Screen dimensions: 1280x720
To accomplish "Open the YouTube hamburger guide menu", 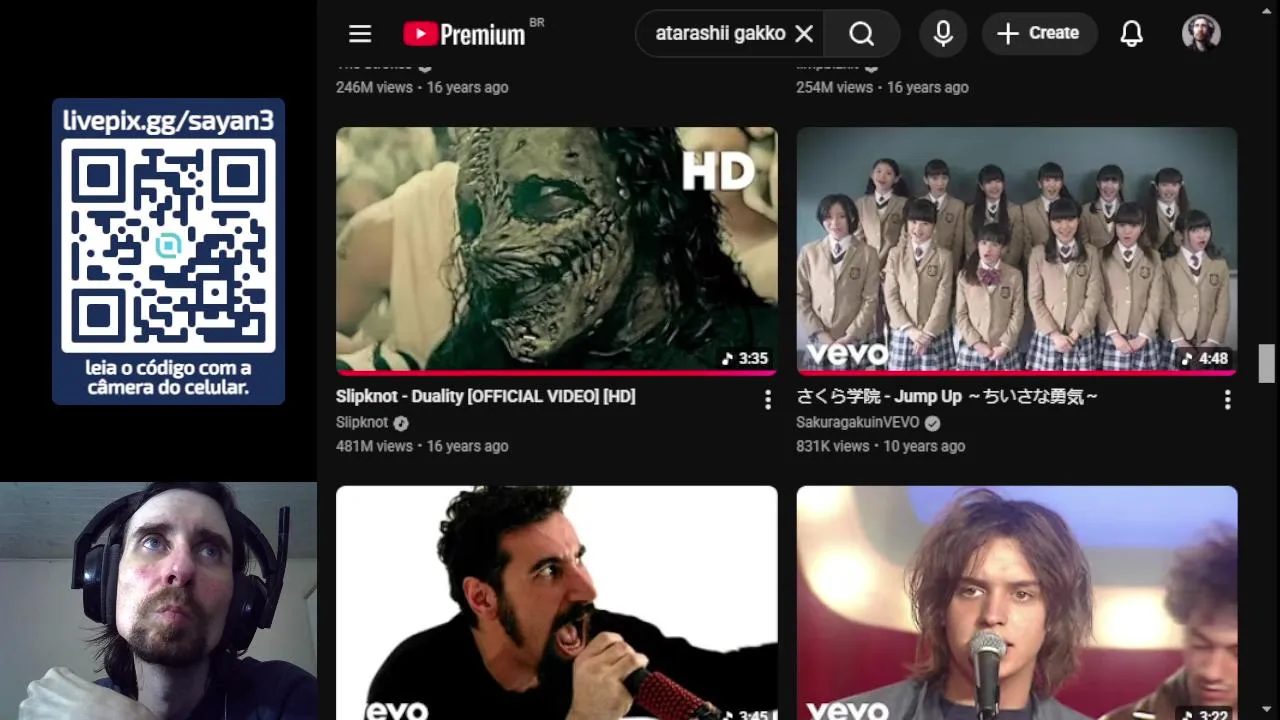I will click(x=360, y=34).
